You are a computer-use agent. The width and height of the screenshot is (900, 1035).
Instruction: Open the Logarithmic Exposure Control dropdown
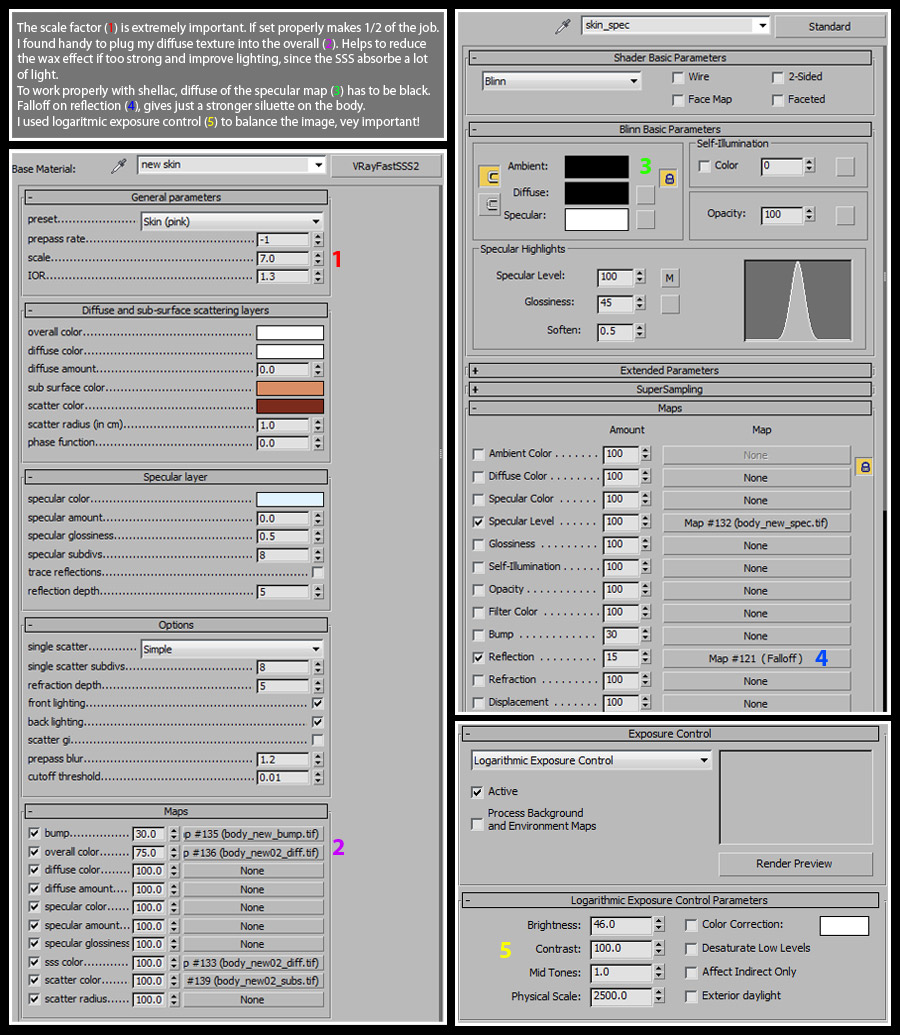coord(591,760)
